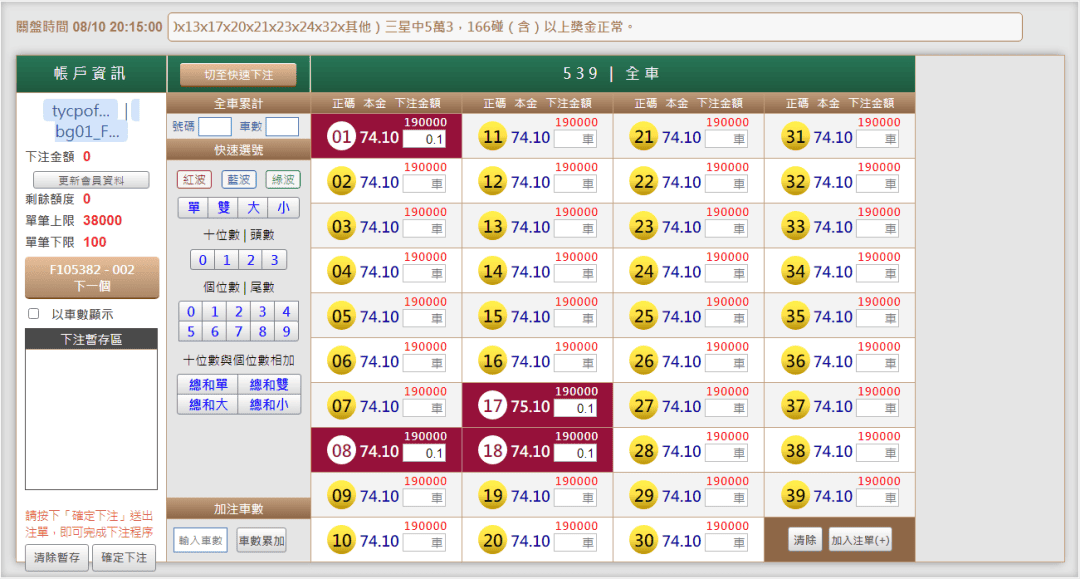Enable the 以車數顯示 checkbox

pos(33,314)
